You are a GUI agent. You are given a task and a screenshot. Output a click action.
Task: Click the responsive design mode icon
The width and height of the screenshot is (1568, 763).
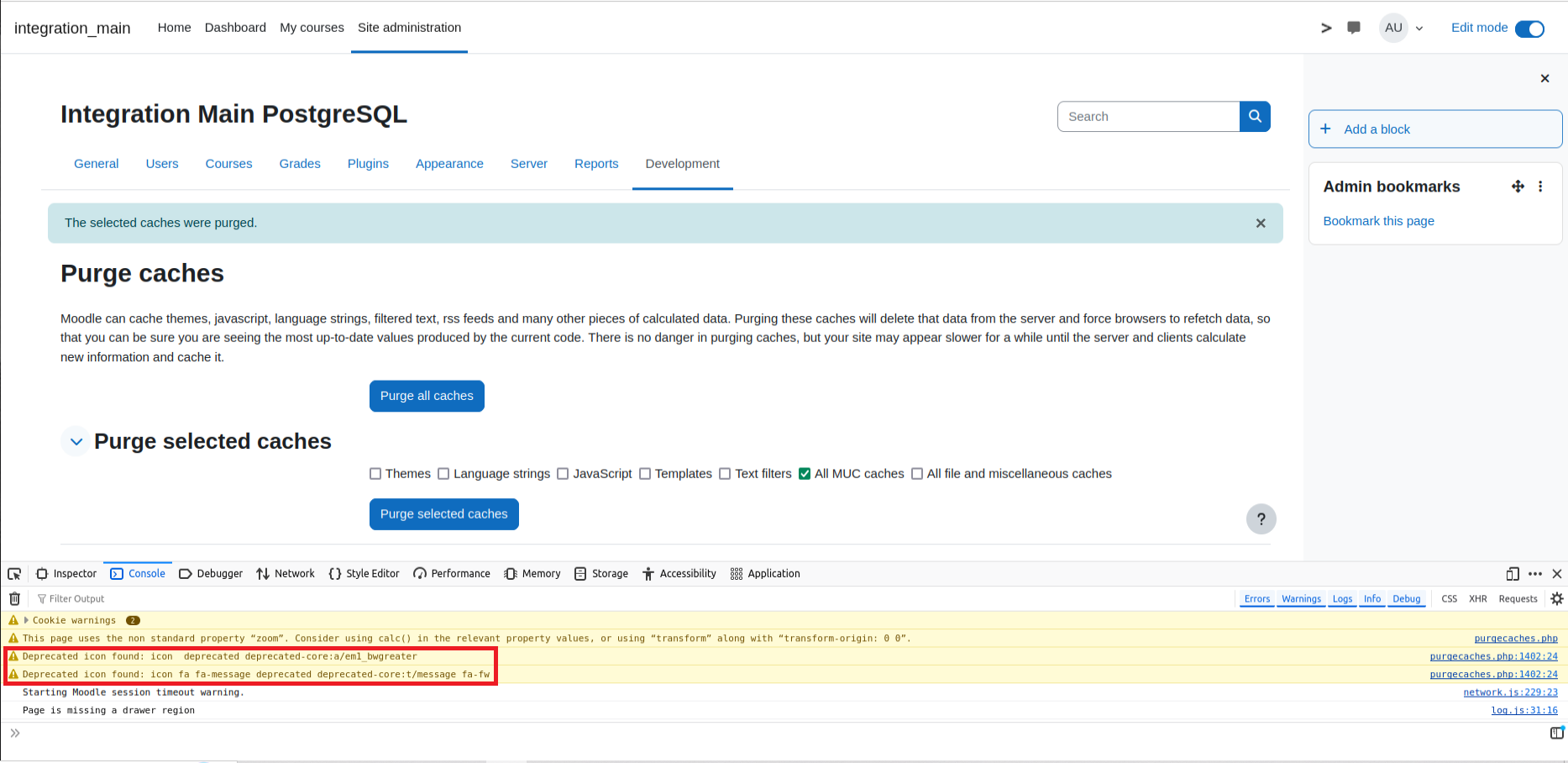(x=1513, y=574)
